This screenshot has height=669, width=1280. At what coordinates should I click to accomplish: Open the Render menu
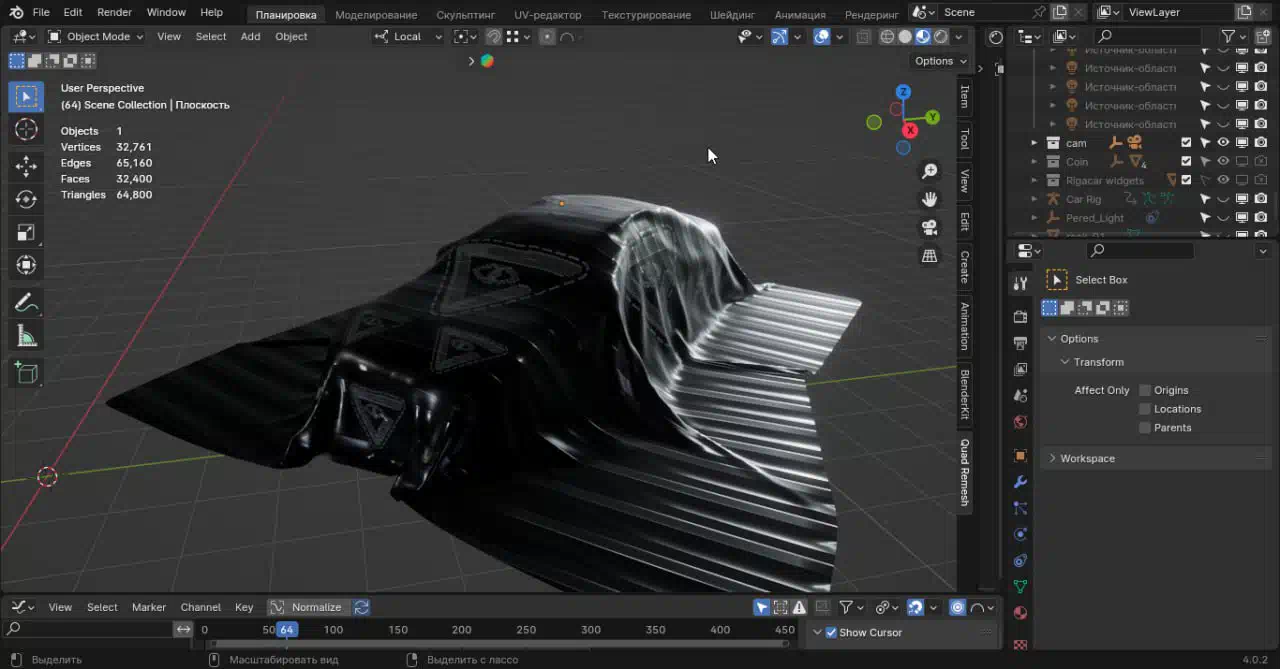click(114, 12)
